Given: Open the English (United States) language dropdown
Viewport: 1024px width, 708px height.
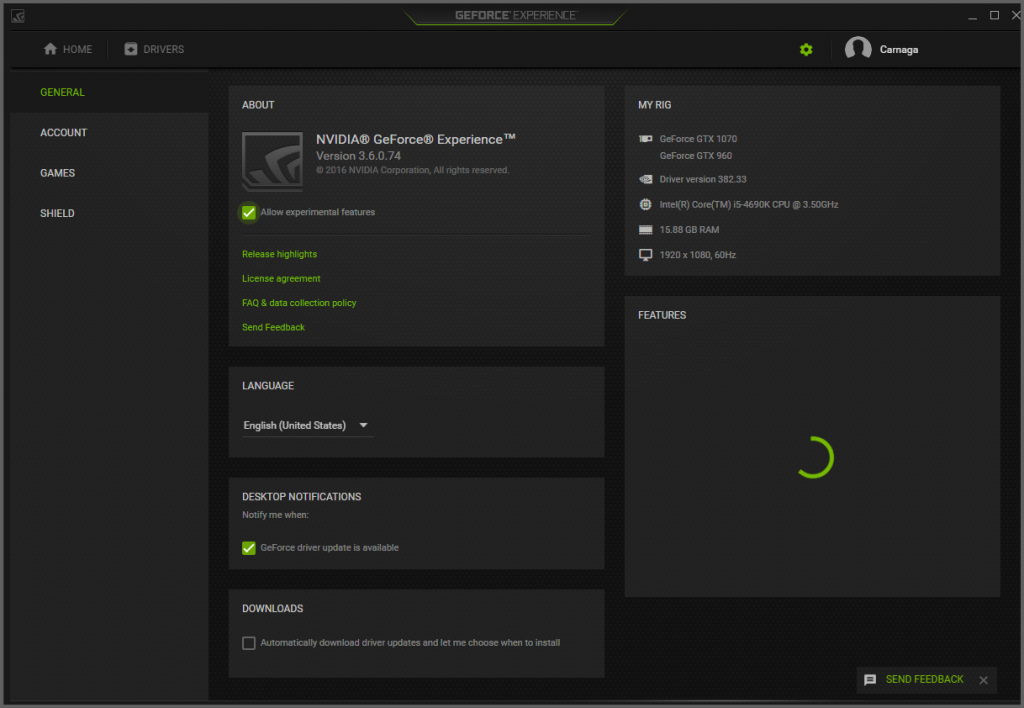Looking at the screenshot, I should tap(307, 426).
